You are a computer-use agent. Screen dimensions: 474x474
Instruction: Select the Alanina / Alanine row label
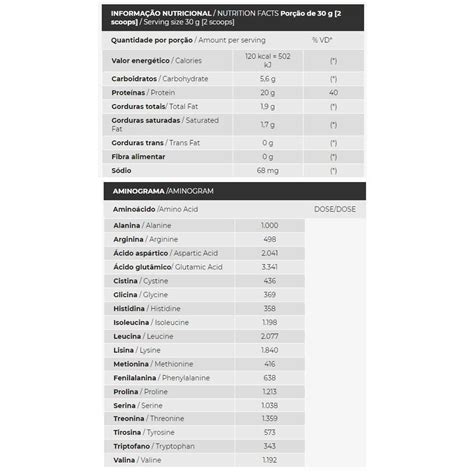tap(142, 226)
